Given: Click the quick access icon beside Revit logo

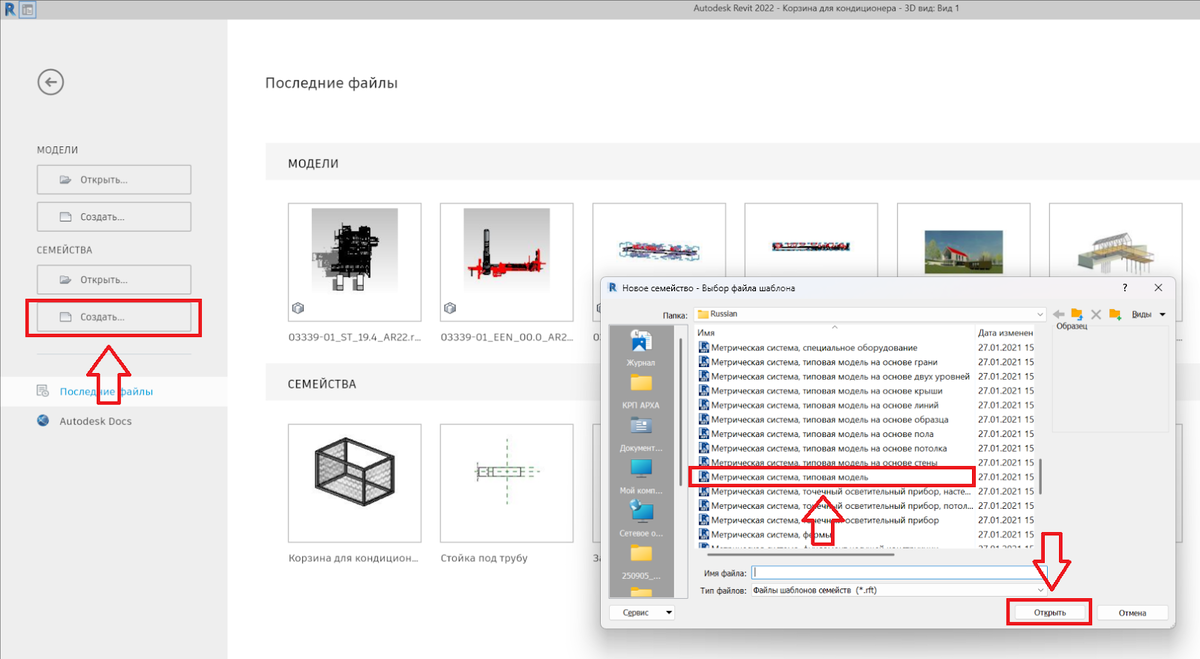Looking at the screenshot, I should coord(27,9).
